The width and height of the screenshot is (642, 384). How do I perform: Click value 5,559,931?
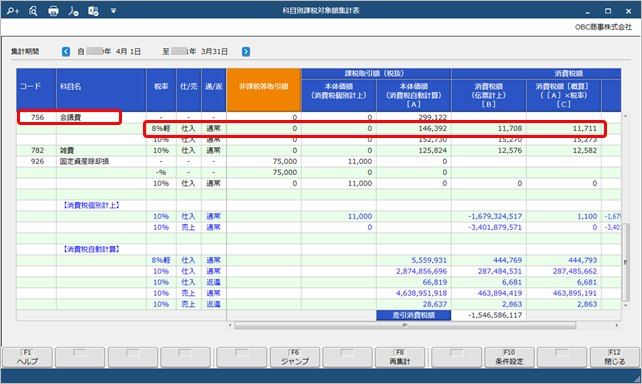click(x=429, y=260)
